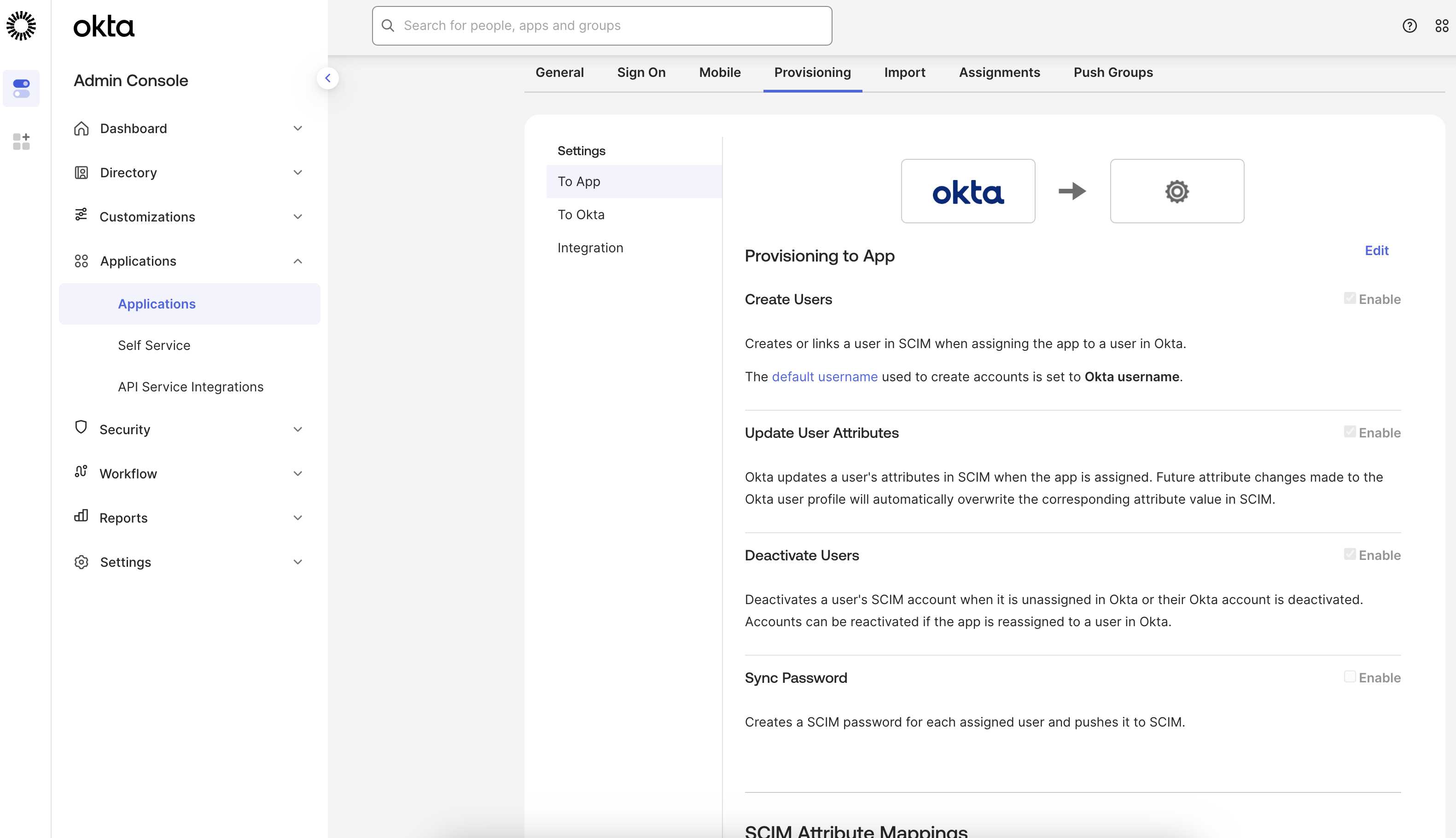
Task: Click the Security shield icon
Action: tap(81, 429)
